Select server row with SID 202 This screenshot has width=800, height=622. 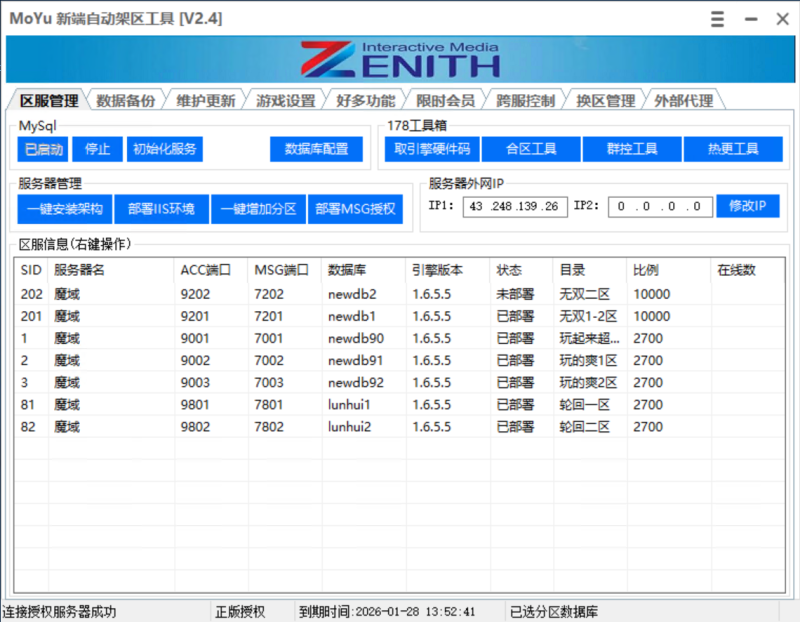pyautogui.click(x=300, y=294)
